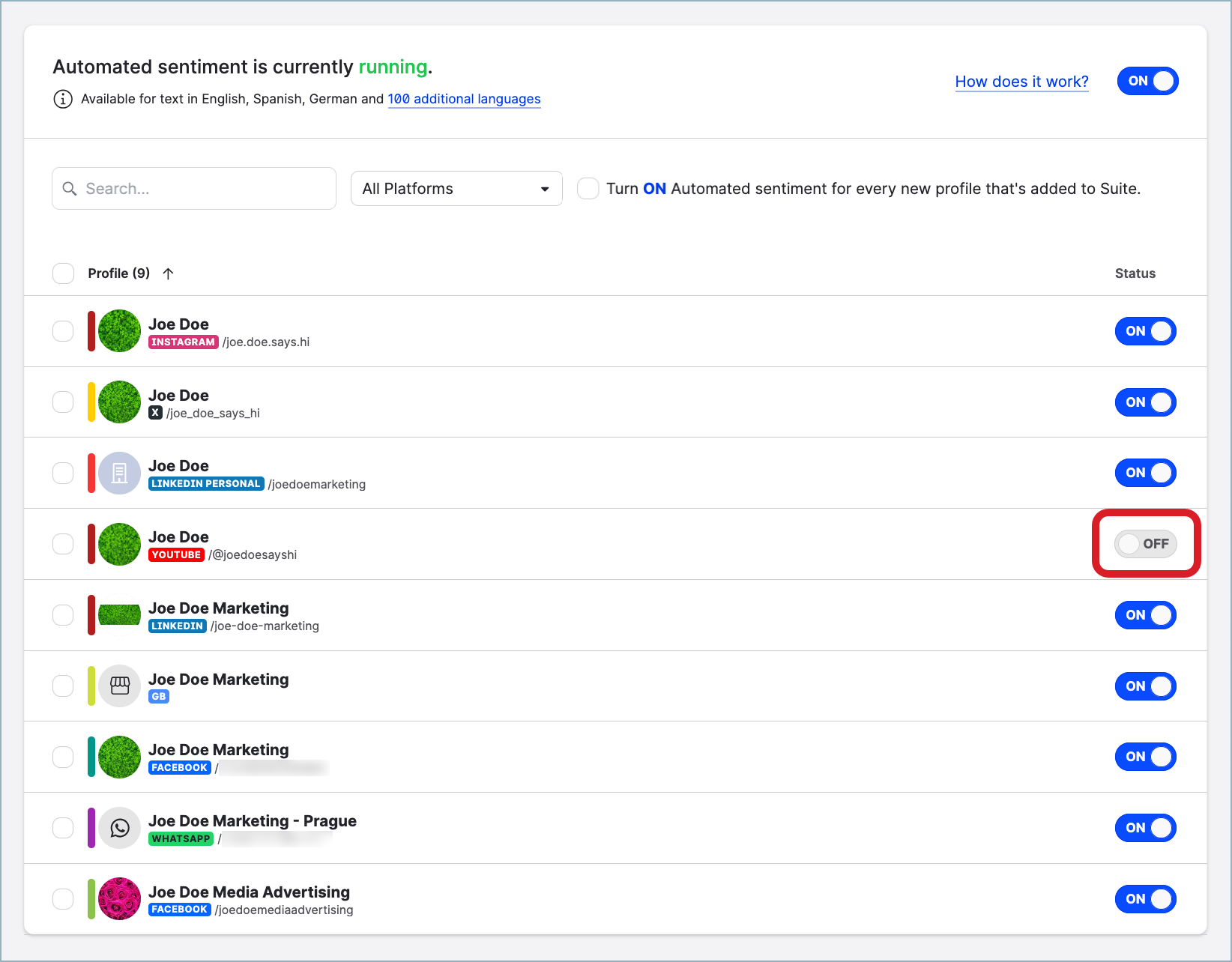Select the checkbox for the LinkedIn Joe Doe row
The image size is (1232, 962).
click(x=63, y=473)
